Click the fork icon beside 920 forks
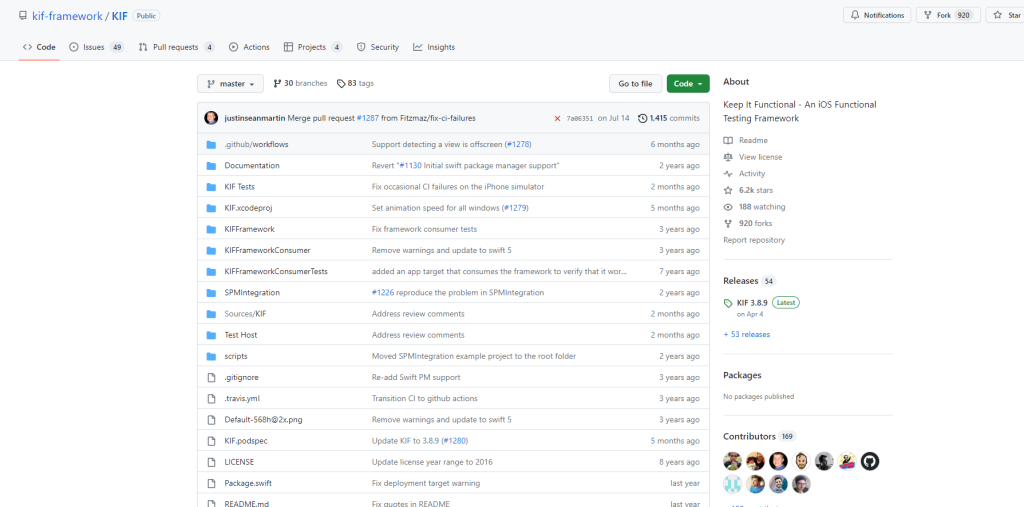Viewport: 1024px width, 507px height. tap(728, 223)
